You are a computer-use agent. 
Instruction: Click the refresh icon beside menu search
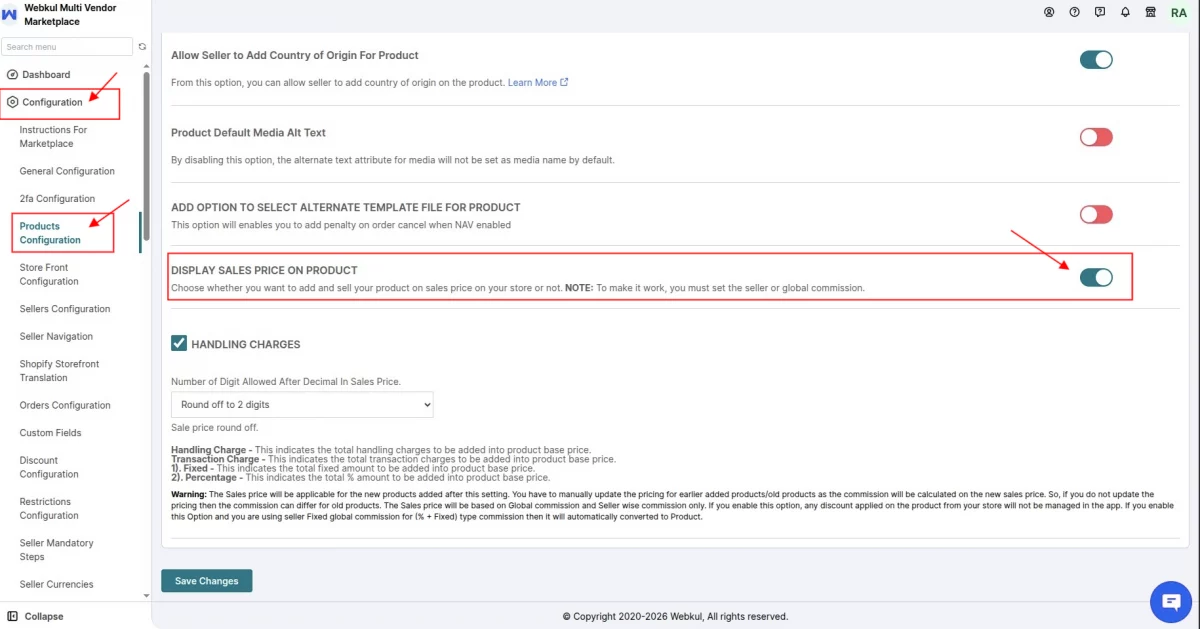tap(142, 47)
